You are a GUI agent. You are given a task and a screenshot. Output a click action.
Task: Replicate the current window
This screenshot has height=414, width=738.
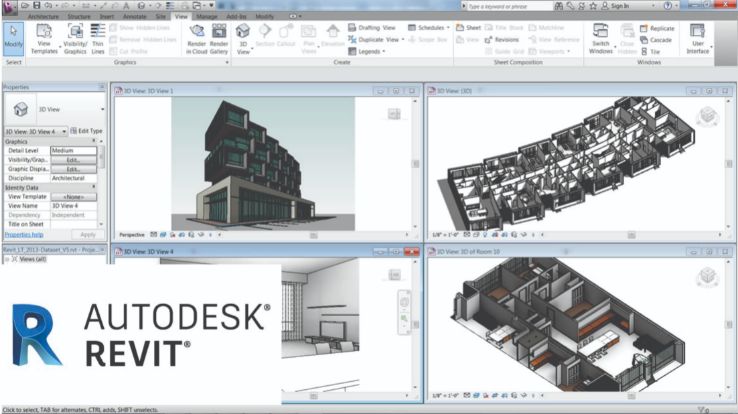click(x=657, y=28)
